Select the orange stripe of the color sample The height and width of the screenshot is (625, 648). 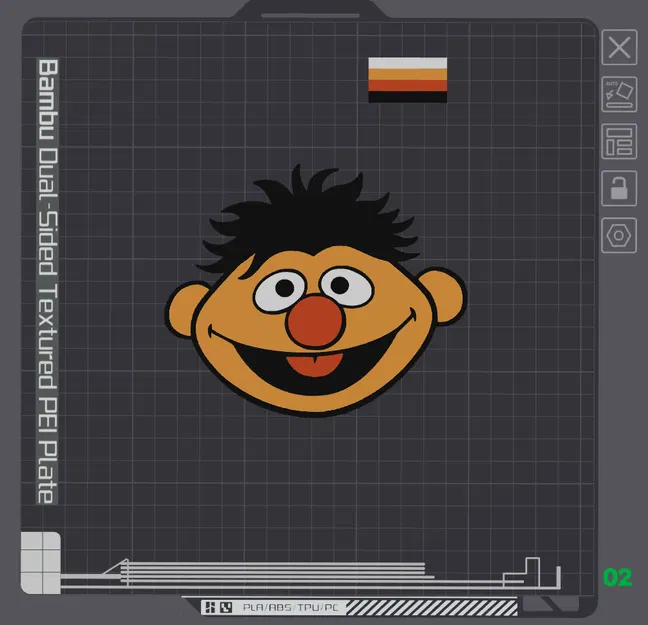(x=407, y=75)
